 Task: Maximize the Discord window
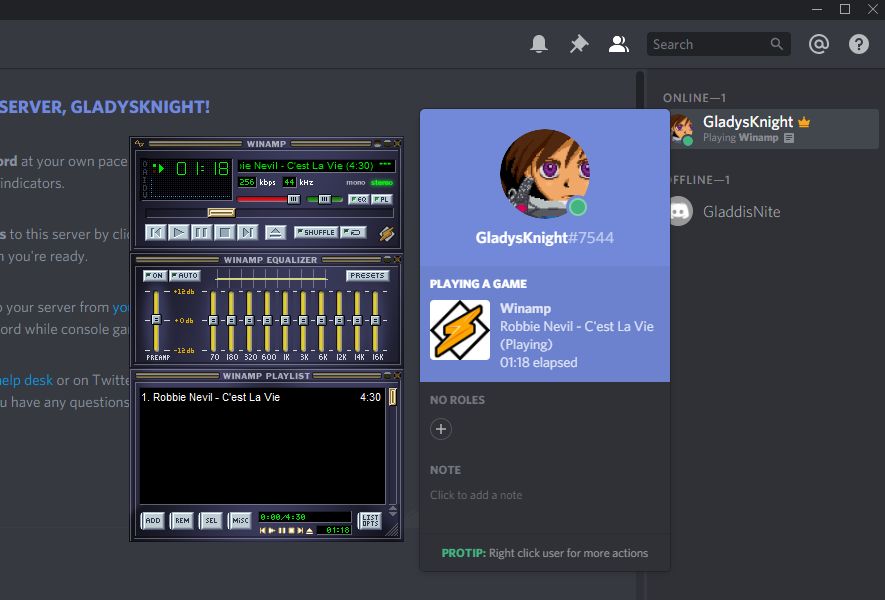845,9
